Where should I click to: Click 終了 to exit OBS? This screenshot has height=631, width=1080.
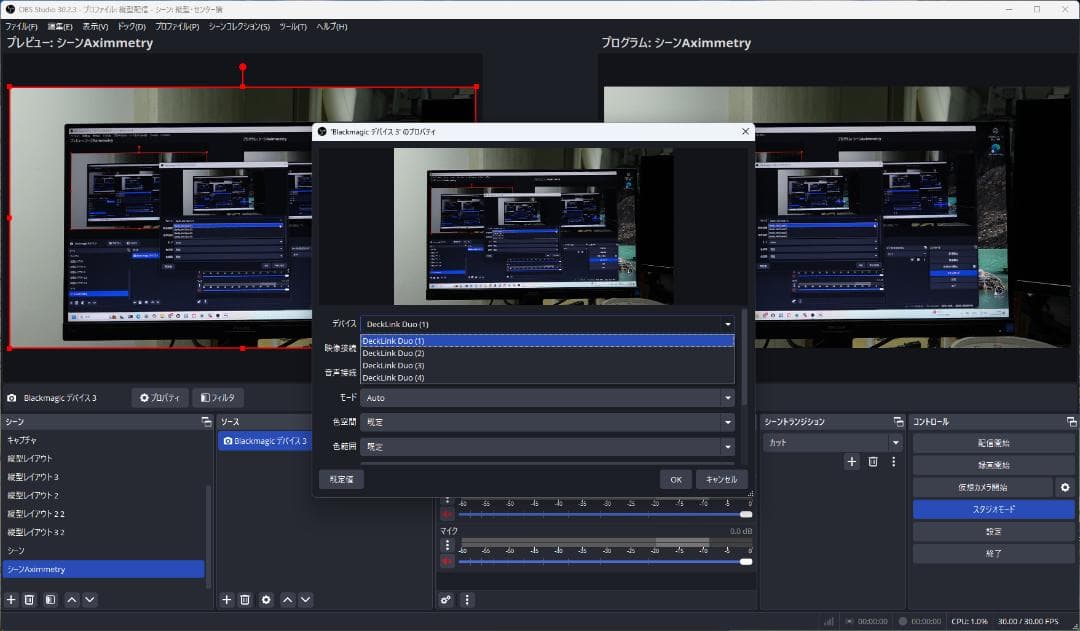pyautogui.click(x=993, y=553)
